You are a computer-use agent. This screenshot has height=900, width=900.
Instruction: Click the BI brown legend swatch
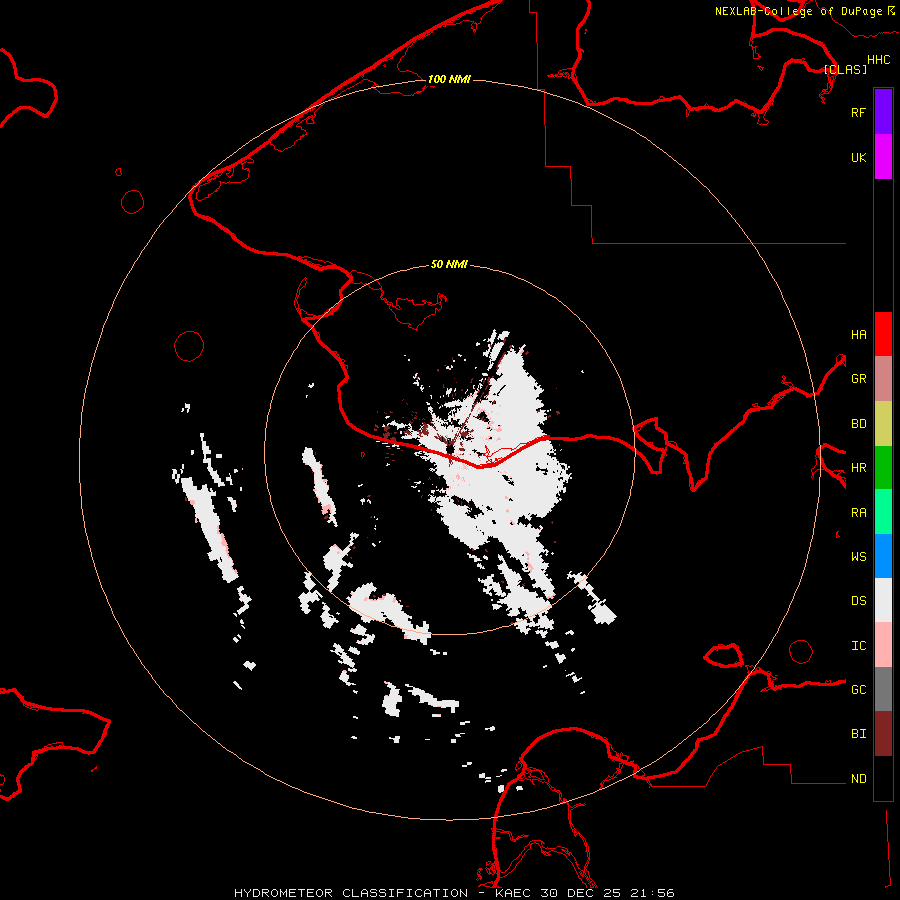click(883, 734)
